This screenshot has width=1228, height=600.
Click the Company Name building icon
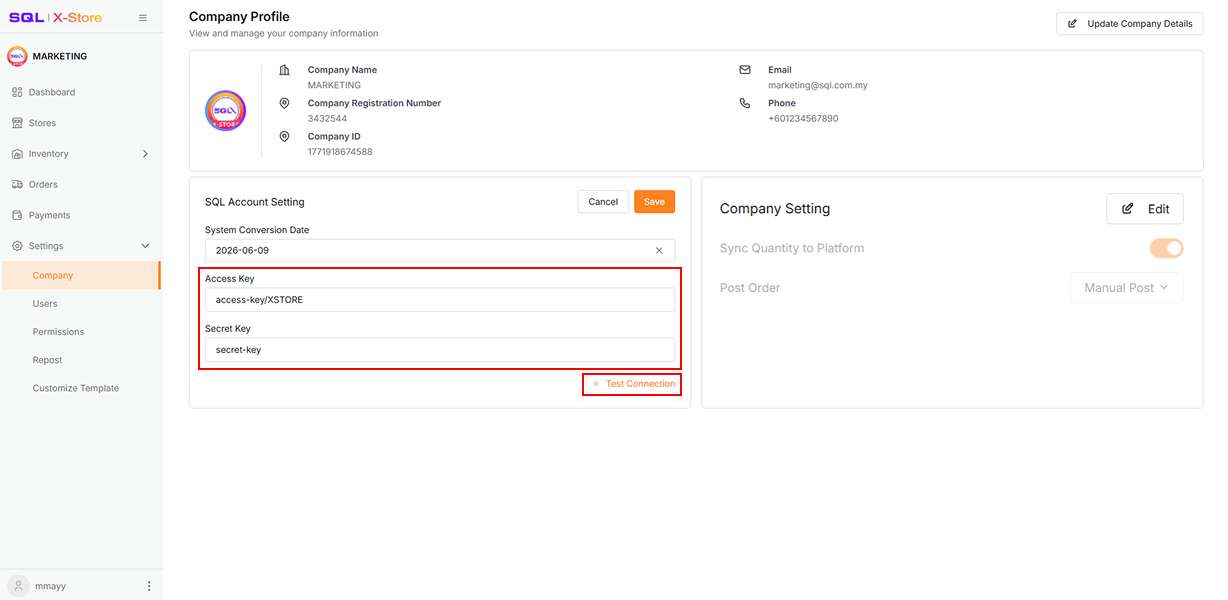tap(284, 70)
